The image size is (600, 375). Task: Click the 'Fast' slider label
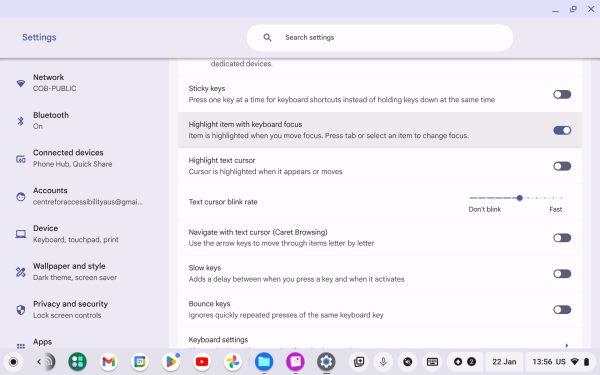556,209
